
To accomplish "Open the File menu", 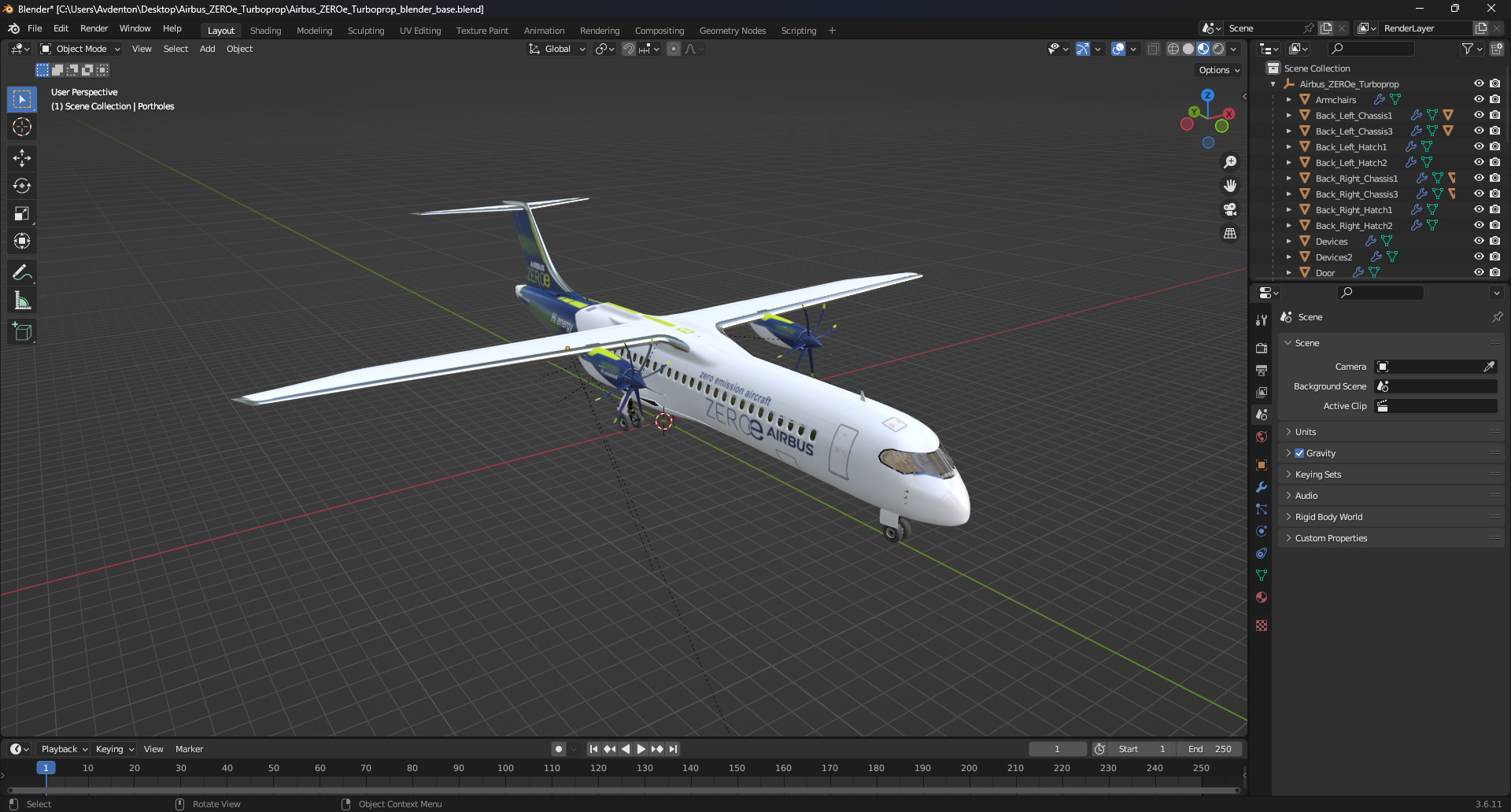I will tap(35, 28).
